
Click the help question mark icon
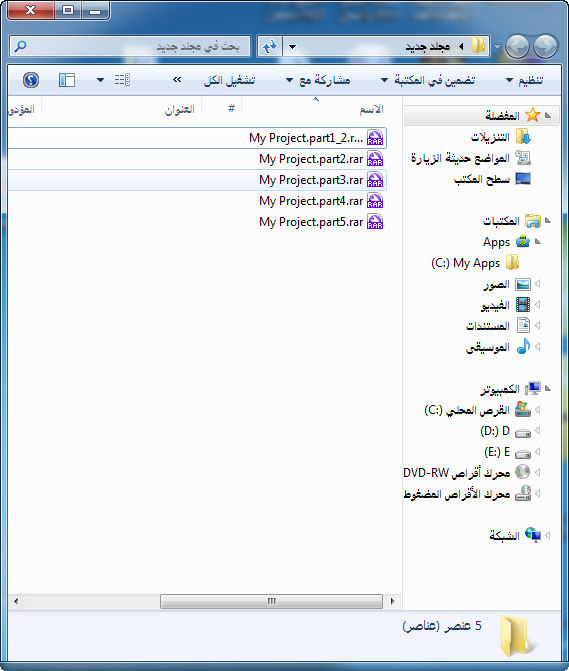(x=31, y=80)
